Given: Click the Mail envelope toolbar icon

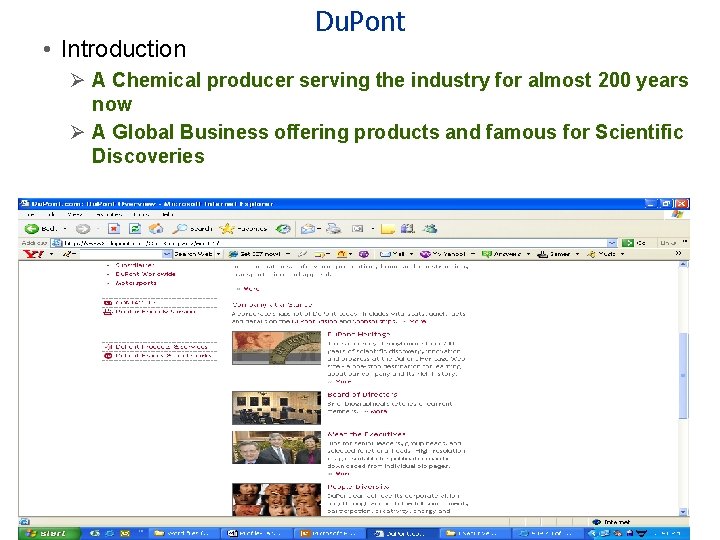Looking at the screenshot, I should 307,229.
